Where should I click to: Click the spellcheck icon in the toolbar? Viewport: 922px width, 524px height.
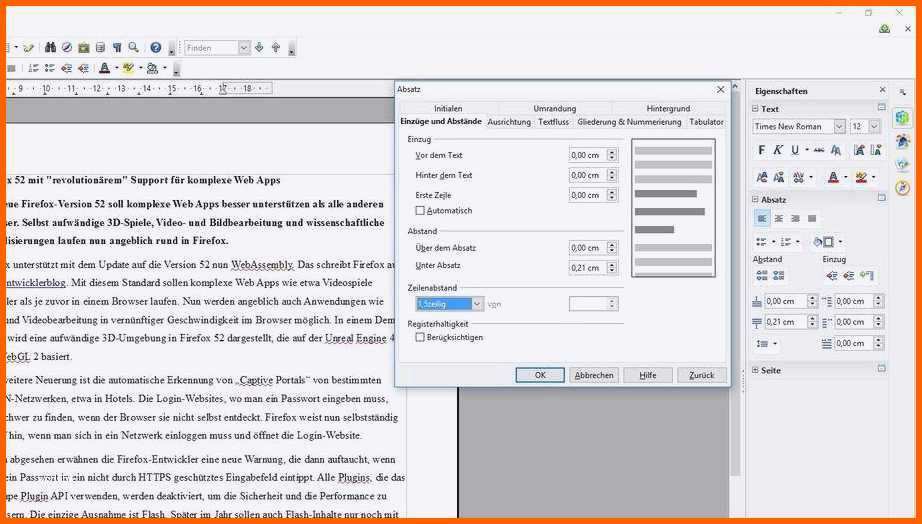point(28,48)
